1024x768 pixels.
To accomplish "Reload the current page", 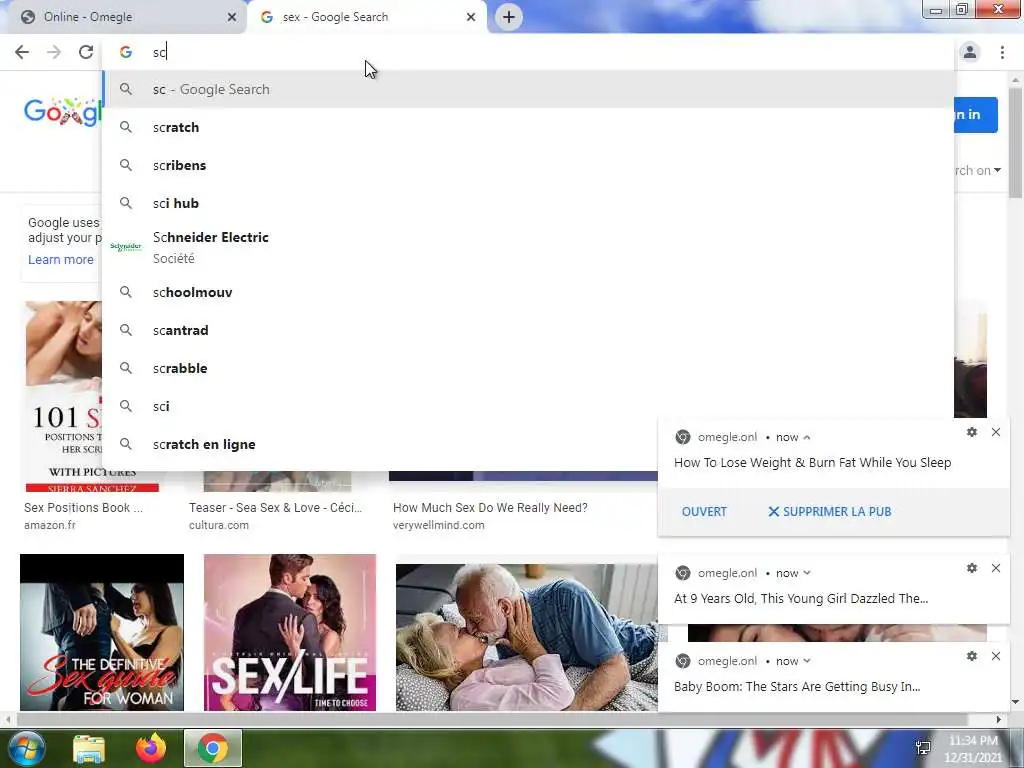I will [86, 52].
